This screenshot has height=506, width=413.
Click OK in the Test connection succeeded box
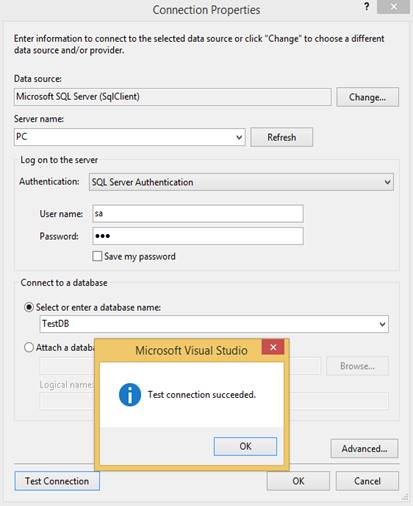coord(245,446)
